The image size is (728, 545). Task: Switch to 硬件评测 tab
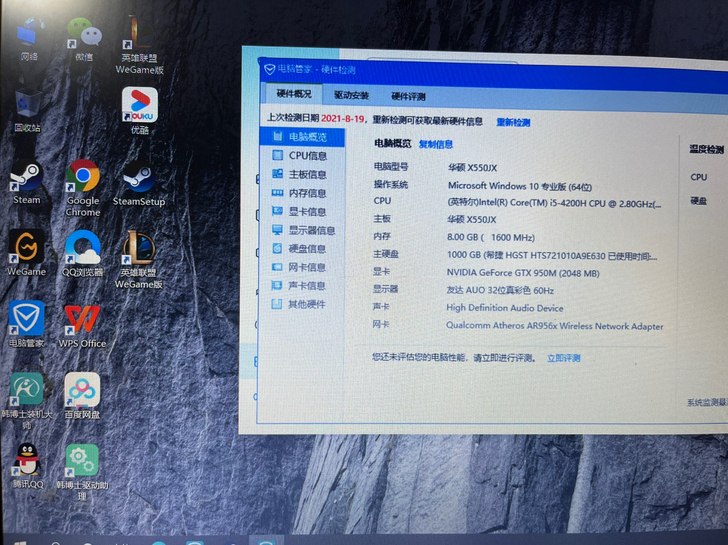[x=408, y=97]
